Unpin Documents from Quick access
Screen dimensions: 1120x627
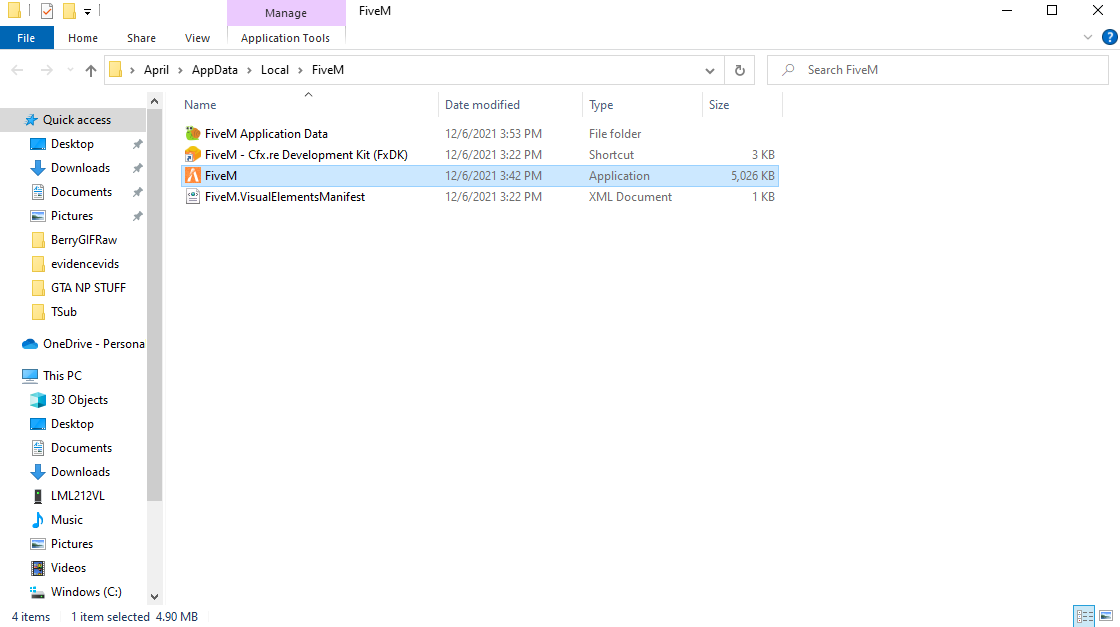(137, 192)
